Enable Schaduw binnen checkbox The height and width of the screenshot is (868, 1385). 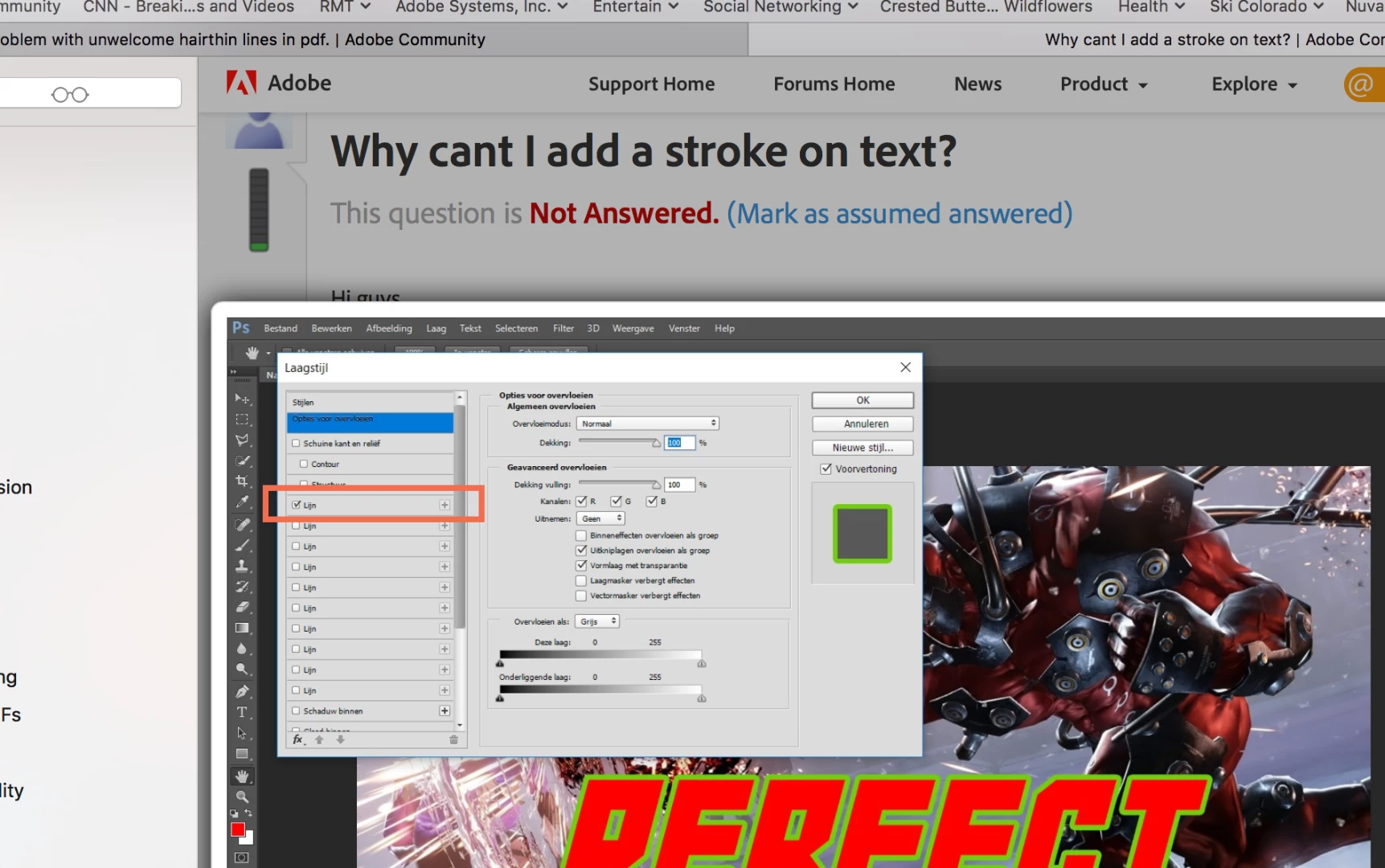click(296, 710)
